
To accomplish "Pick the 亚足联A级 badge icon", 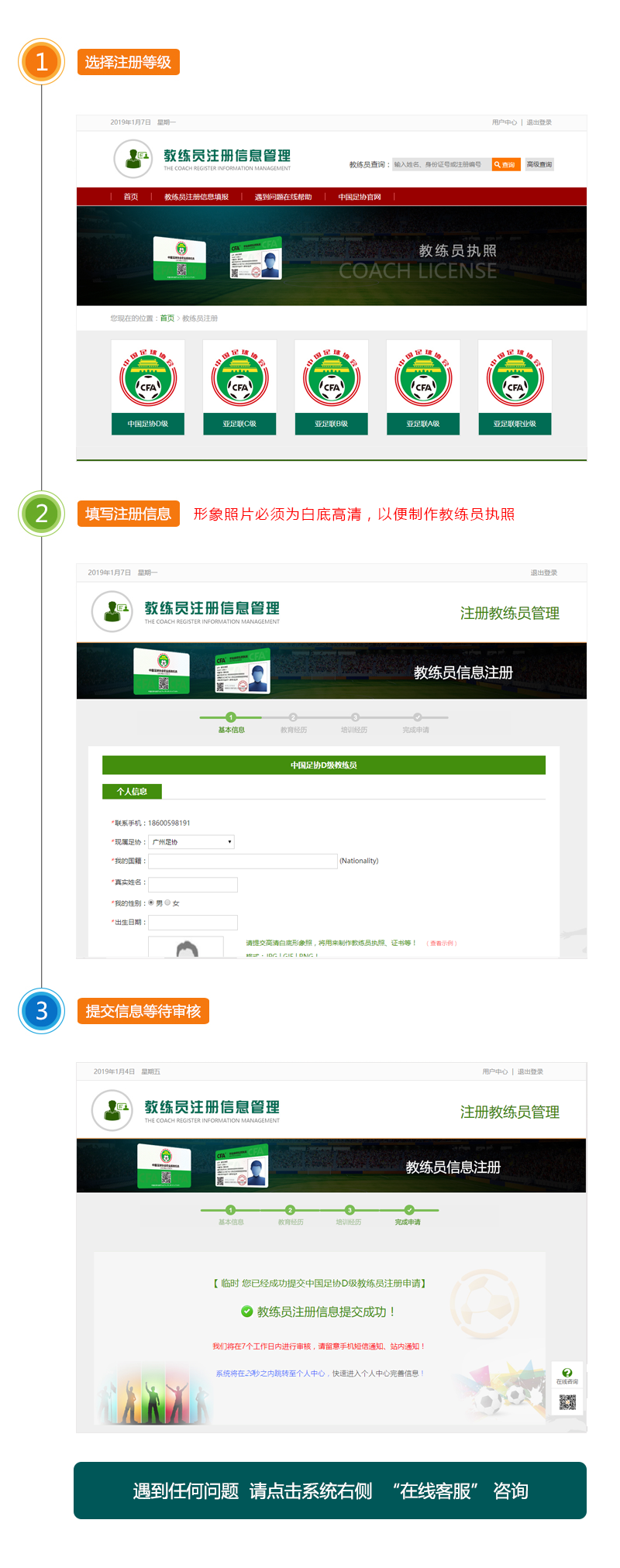I will pyautogui.click(x=423, y=378).
